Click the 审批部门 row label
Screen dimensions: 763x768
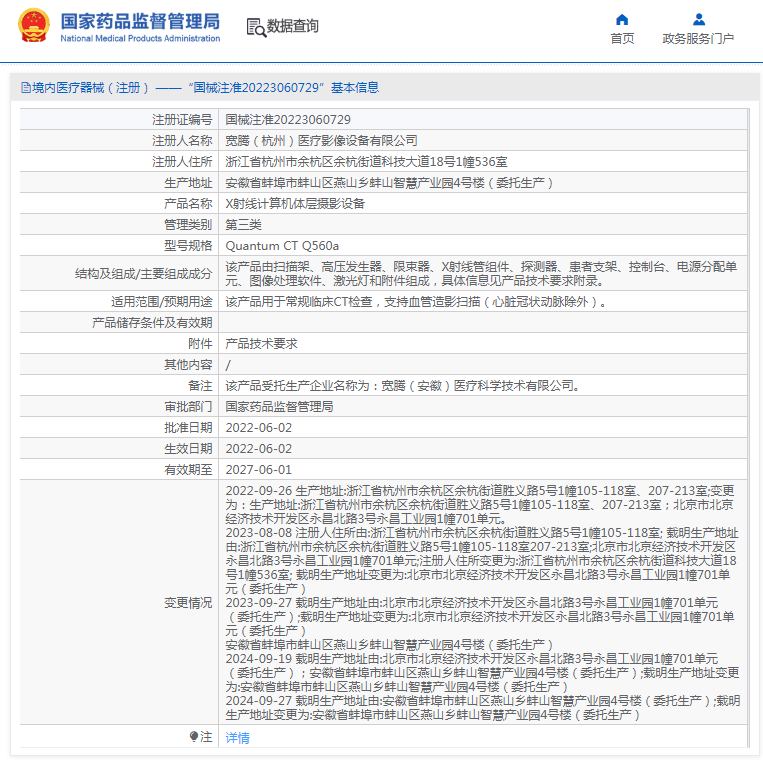coord(188,407)
